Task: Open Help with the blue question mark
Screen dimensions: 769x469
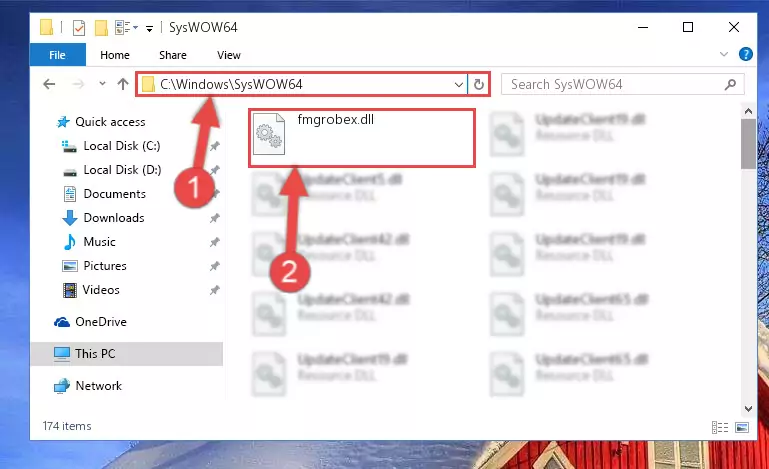Action: pyautogui.click(x=745, y=54)
